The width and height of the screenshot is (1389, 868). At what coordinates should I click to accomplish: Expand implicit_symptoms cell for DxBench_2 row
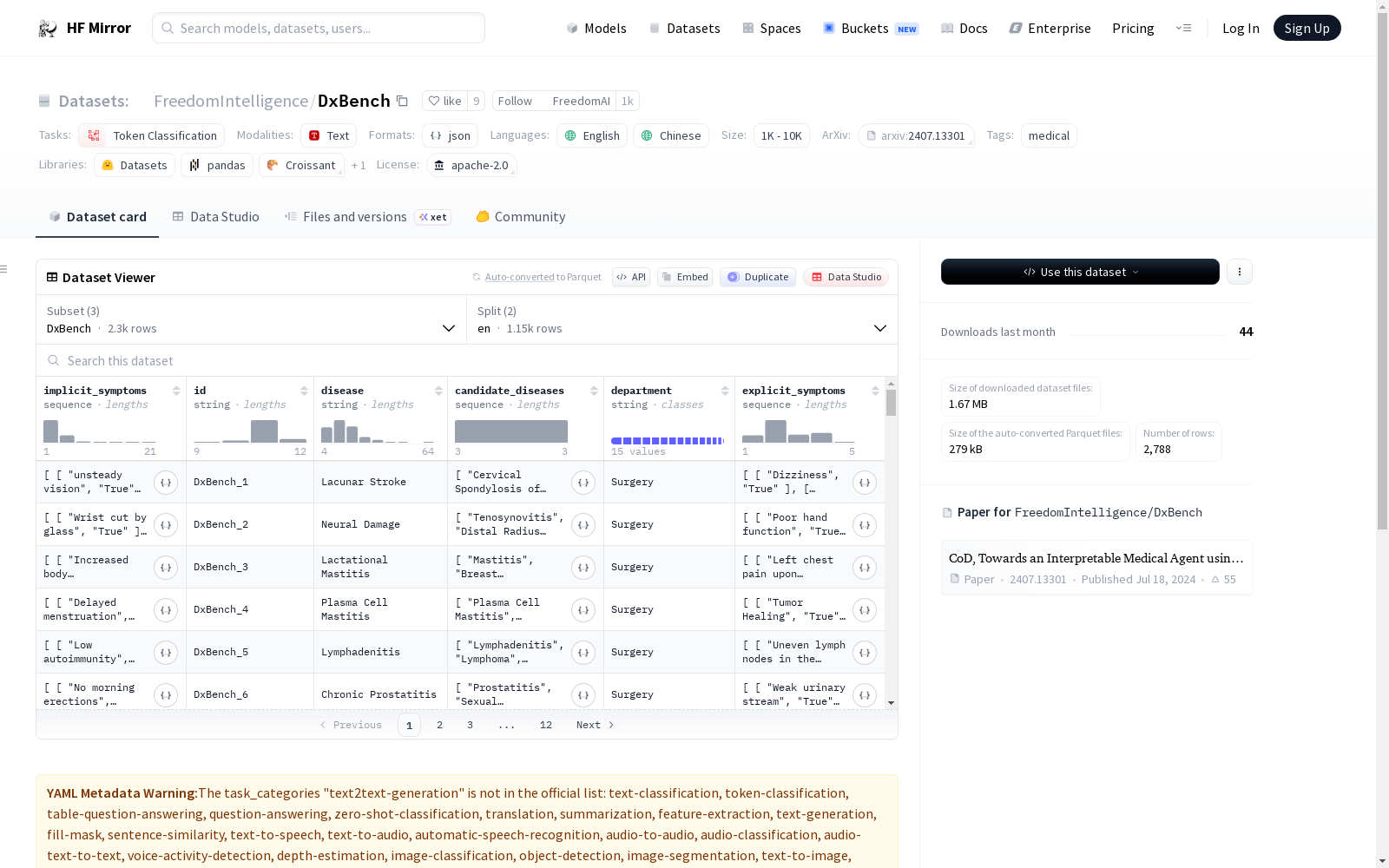pos(166,525)
